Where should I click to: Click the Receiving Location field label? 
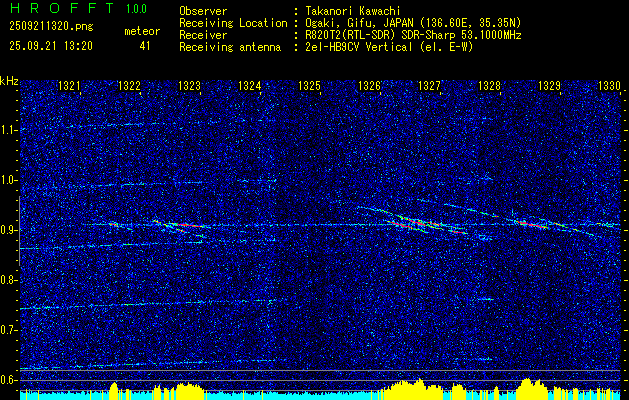click(233, 23)
